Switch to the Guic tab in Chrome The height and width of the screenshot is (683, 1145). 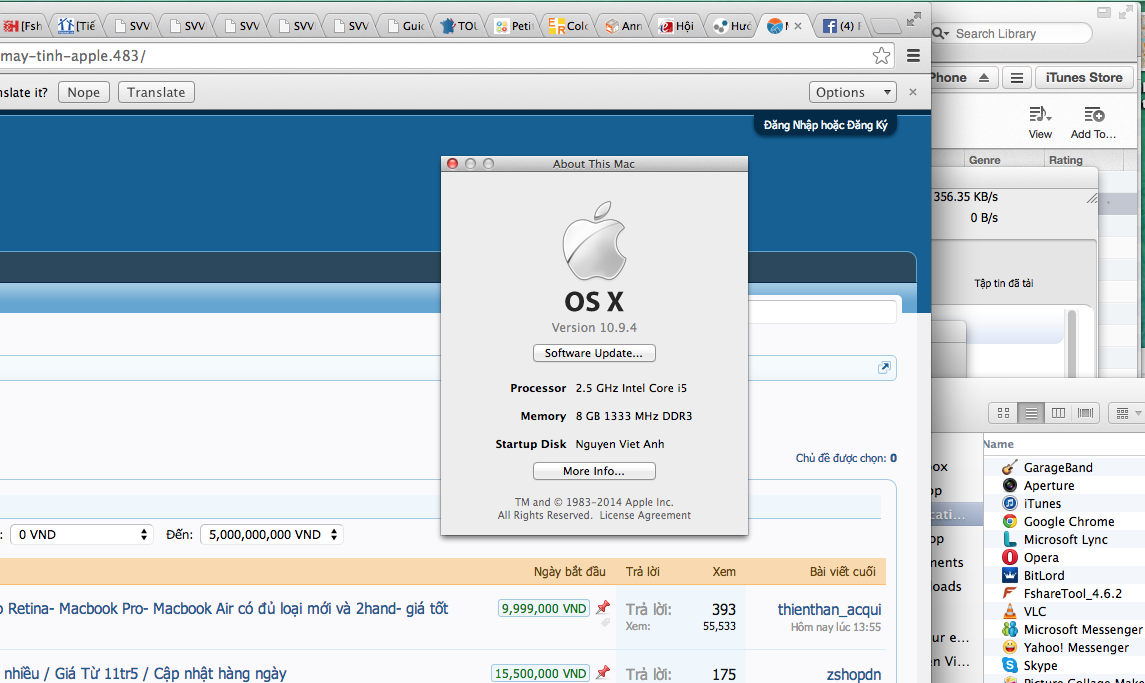pos(405,26)
